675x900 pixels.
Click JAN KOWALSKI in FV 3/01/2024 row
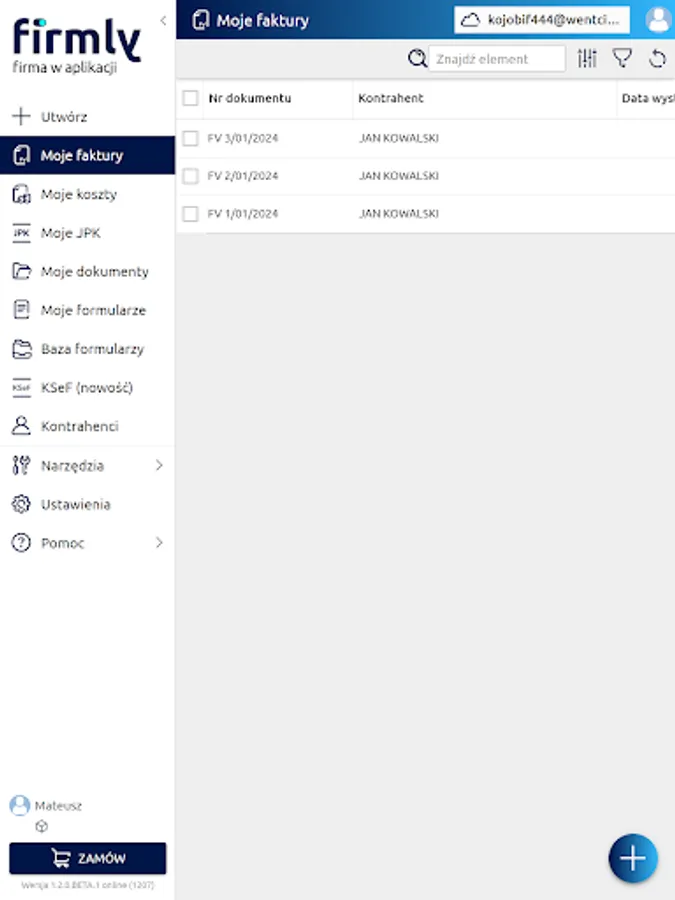point(399,138)
